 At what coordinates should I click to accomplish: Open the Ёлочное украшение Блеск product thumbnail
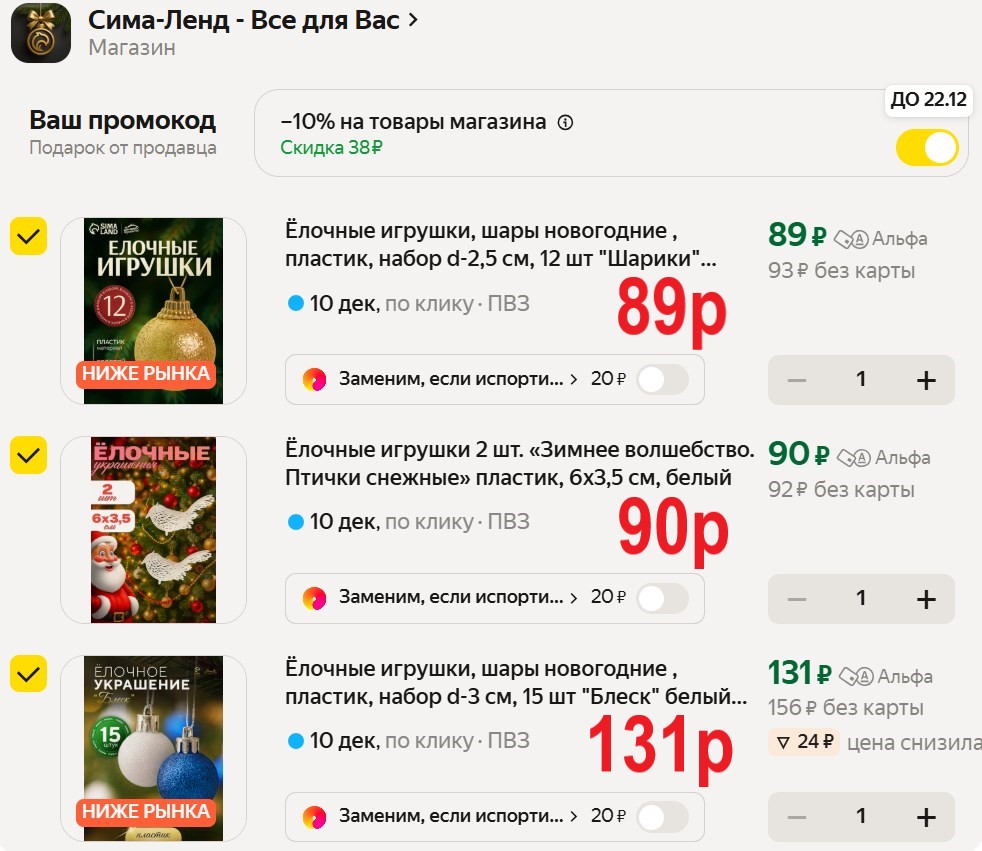tap(153, 747)
